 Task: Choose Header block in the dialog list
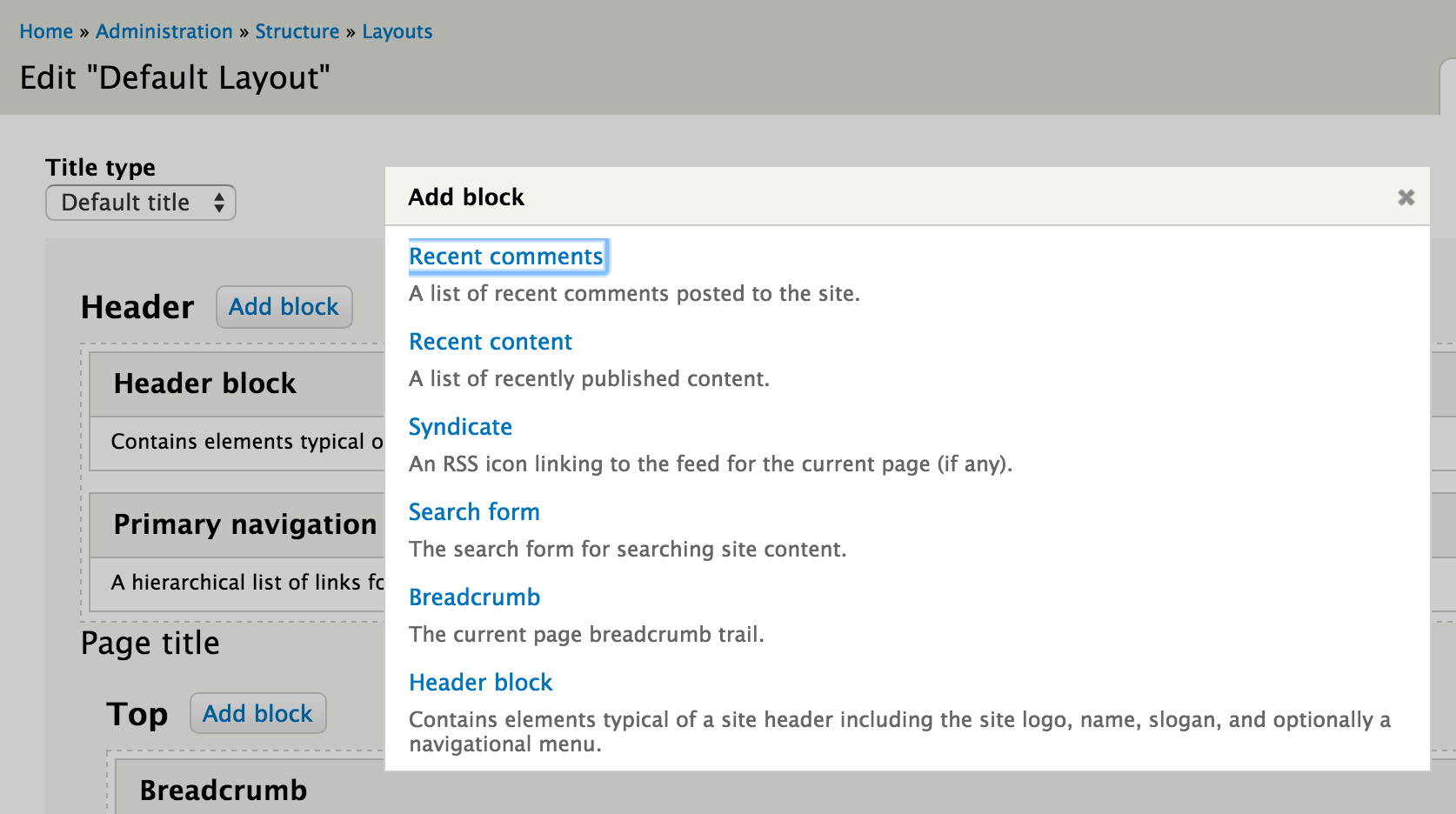[481, 683]
